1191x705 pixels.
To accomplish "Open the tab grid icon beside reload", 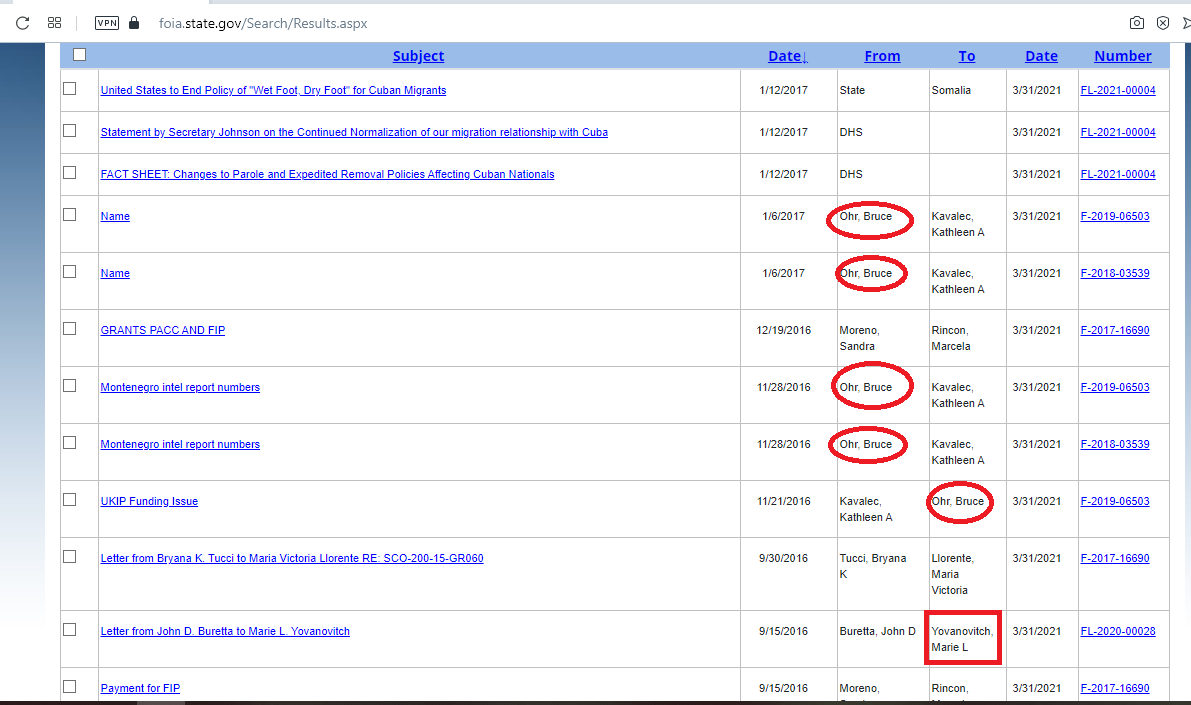I will pos(54,23).
